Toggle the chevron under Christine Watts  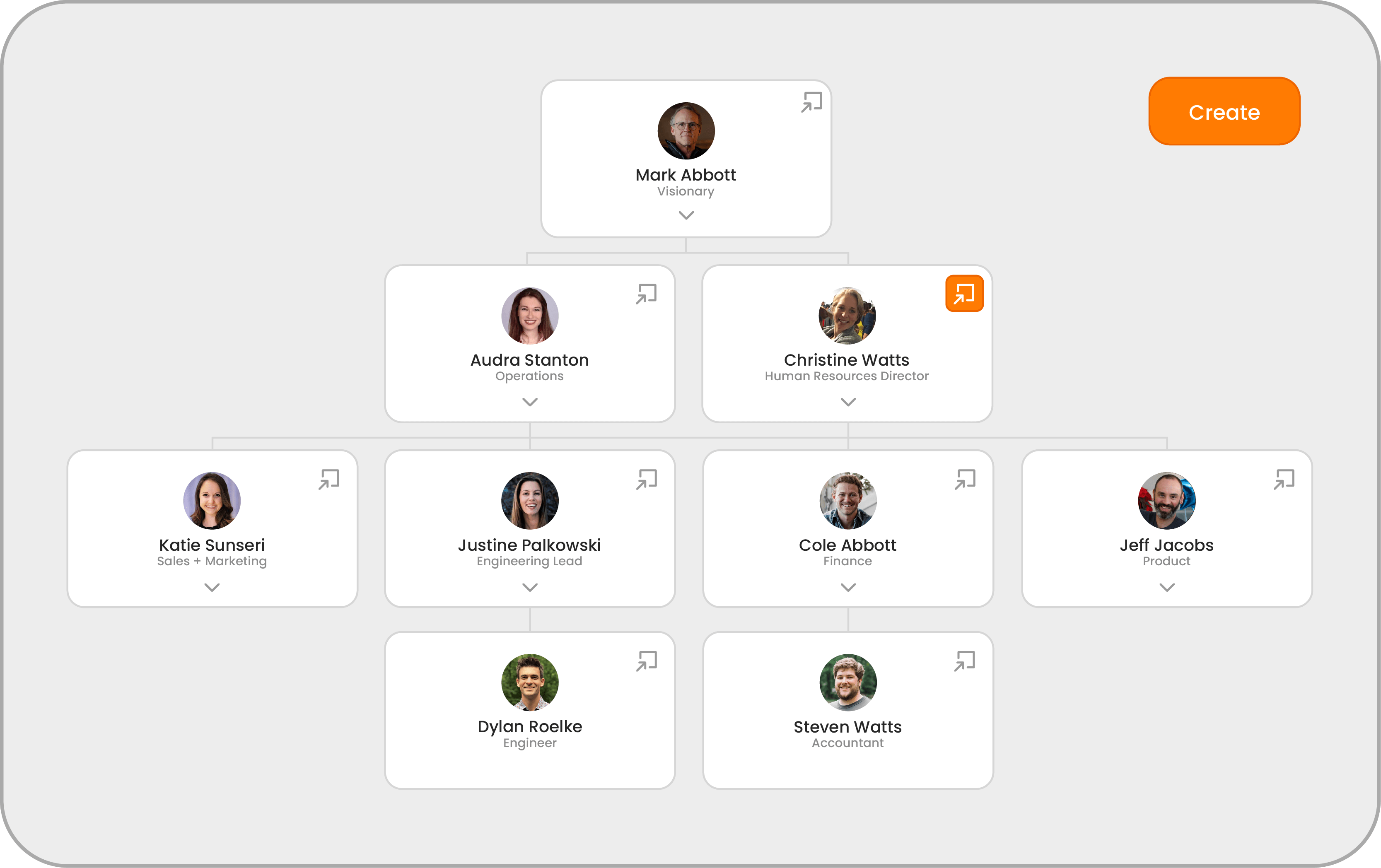847,402
